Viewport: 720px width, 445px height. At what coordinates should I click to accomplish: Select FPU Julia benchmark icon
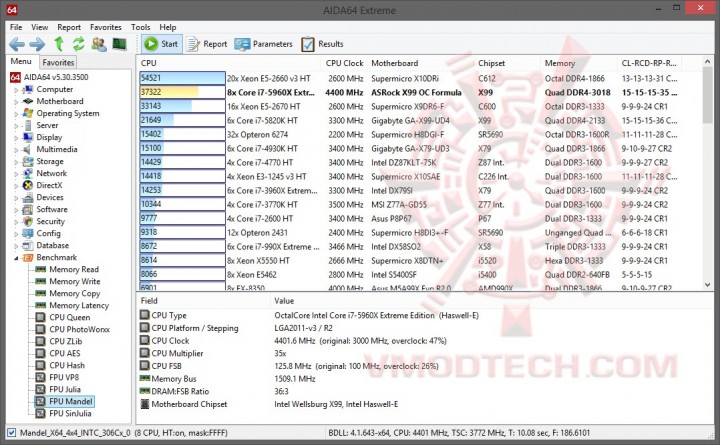(x=41, y=389)
